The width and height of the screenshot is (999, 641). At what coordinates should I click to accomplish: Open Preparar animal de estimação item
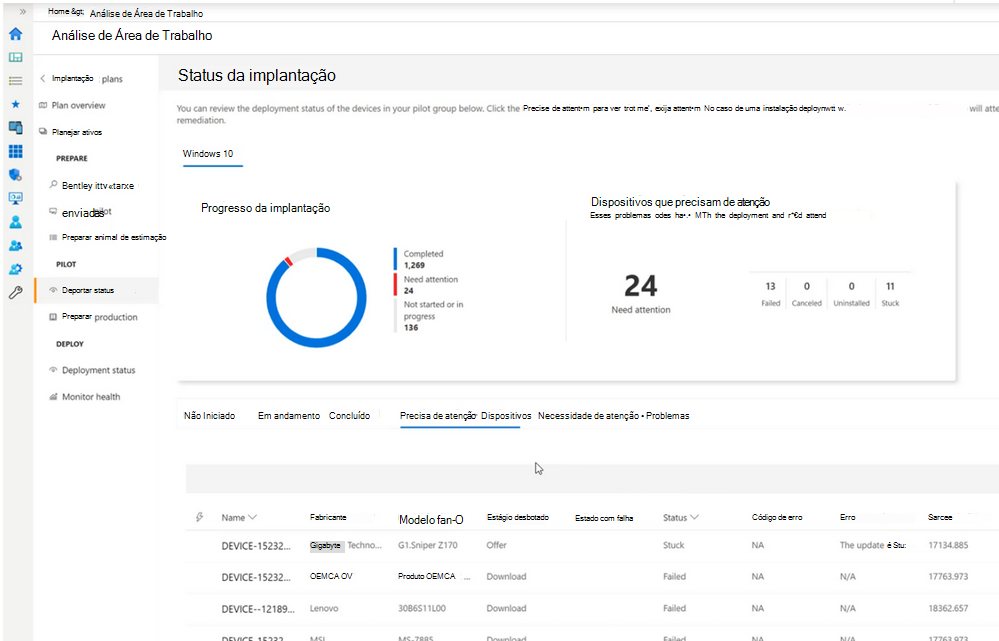pyautogui.click(x=113, y=237)
